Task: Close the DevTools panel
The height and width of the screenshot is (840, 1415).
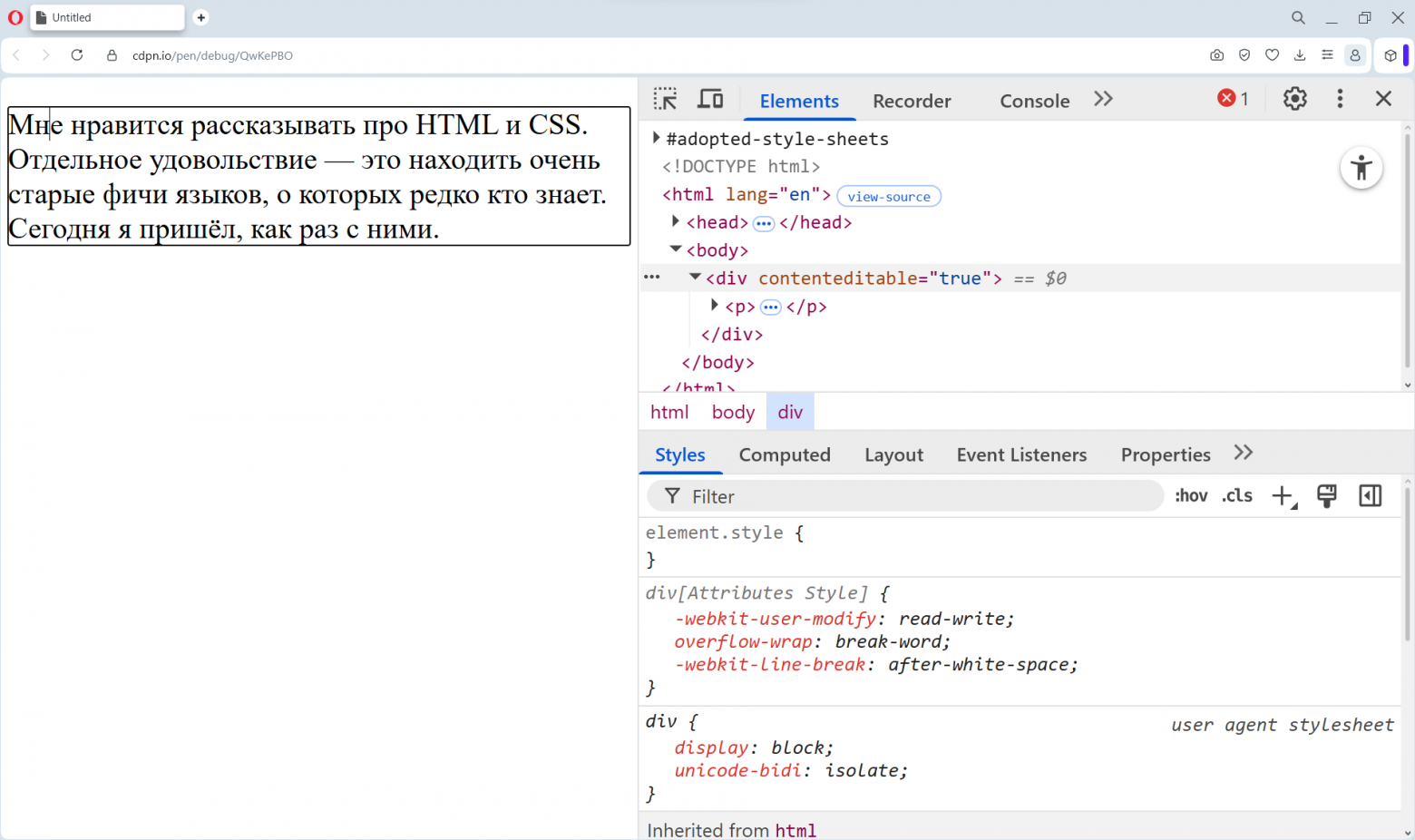Action: coord(1383,99)
